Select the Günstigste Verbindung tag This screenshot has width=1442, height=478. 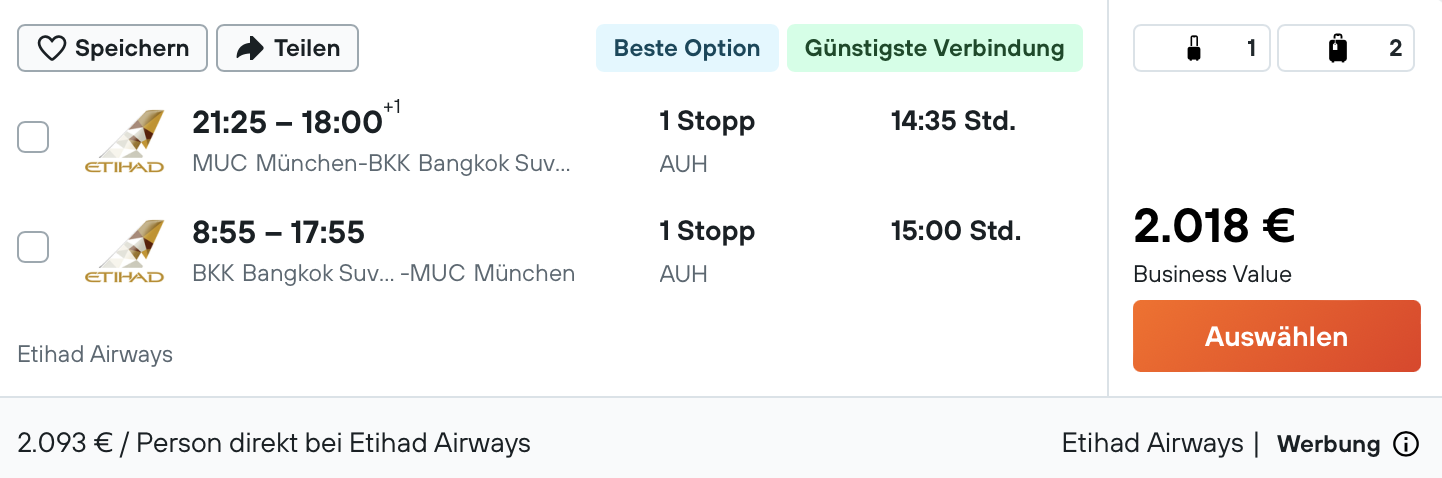pyautogui.click(x=934, y=48)
